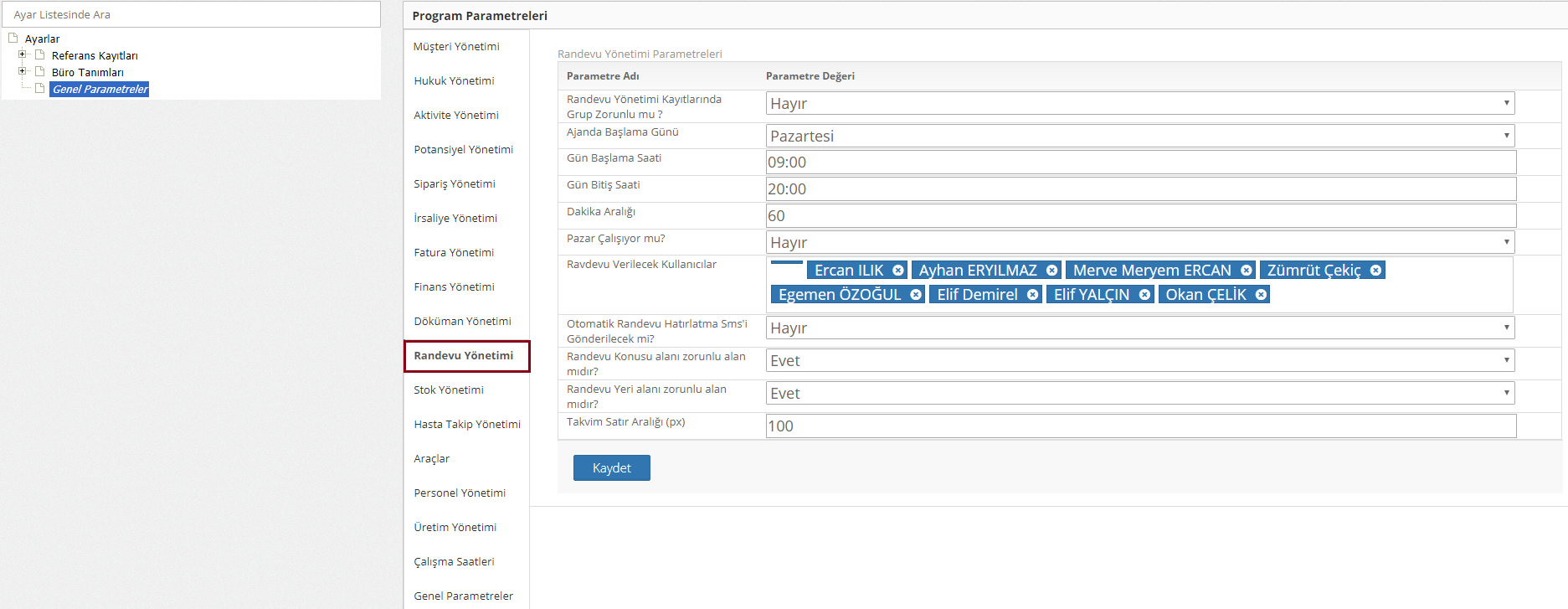Image resolution: width=1568 pixels, height=609 pixels.
Task: Remove Egemen ÖZOĞUL tag via x icon
Action: point(916,295)
